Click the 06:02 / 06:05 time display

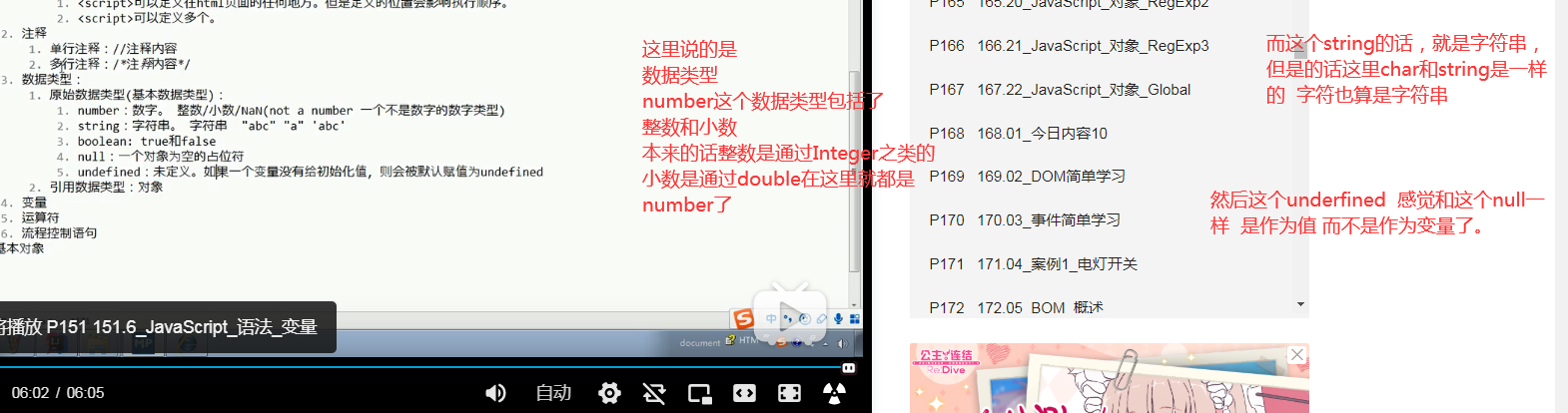click(58, 393)
